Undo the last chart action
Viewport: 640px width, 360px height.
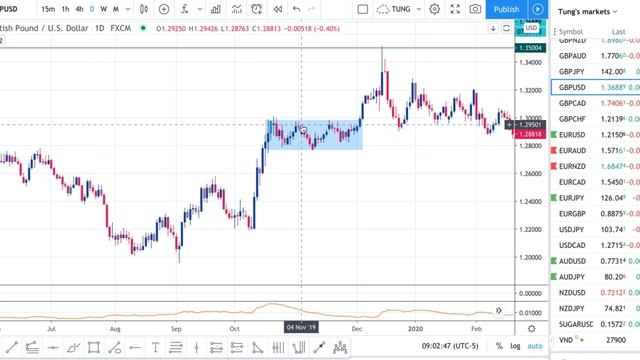[x=296, y=9]
